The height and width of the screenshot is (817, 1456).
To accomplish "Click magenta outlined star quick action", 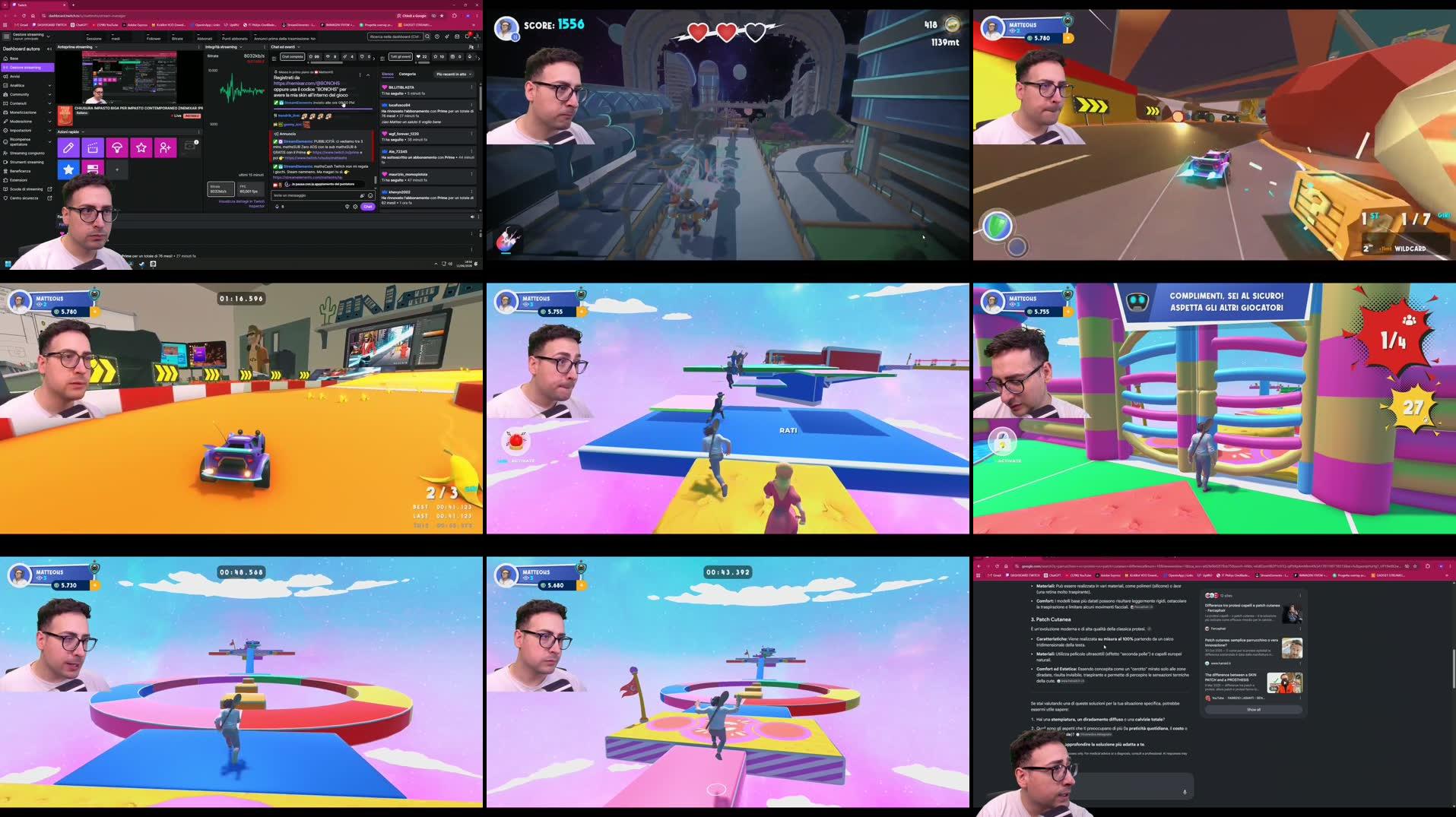I will pyautogui.click(x=141, y=147).
